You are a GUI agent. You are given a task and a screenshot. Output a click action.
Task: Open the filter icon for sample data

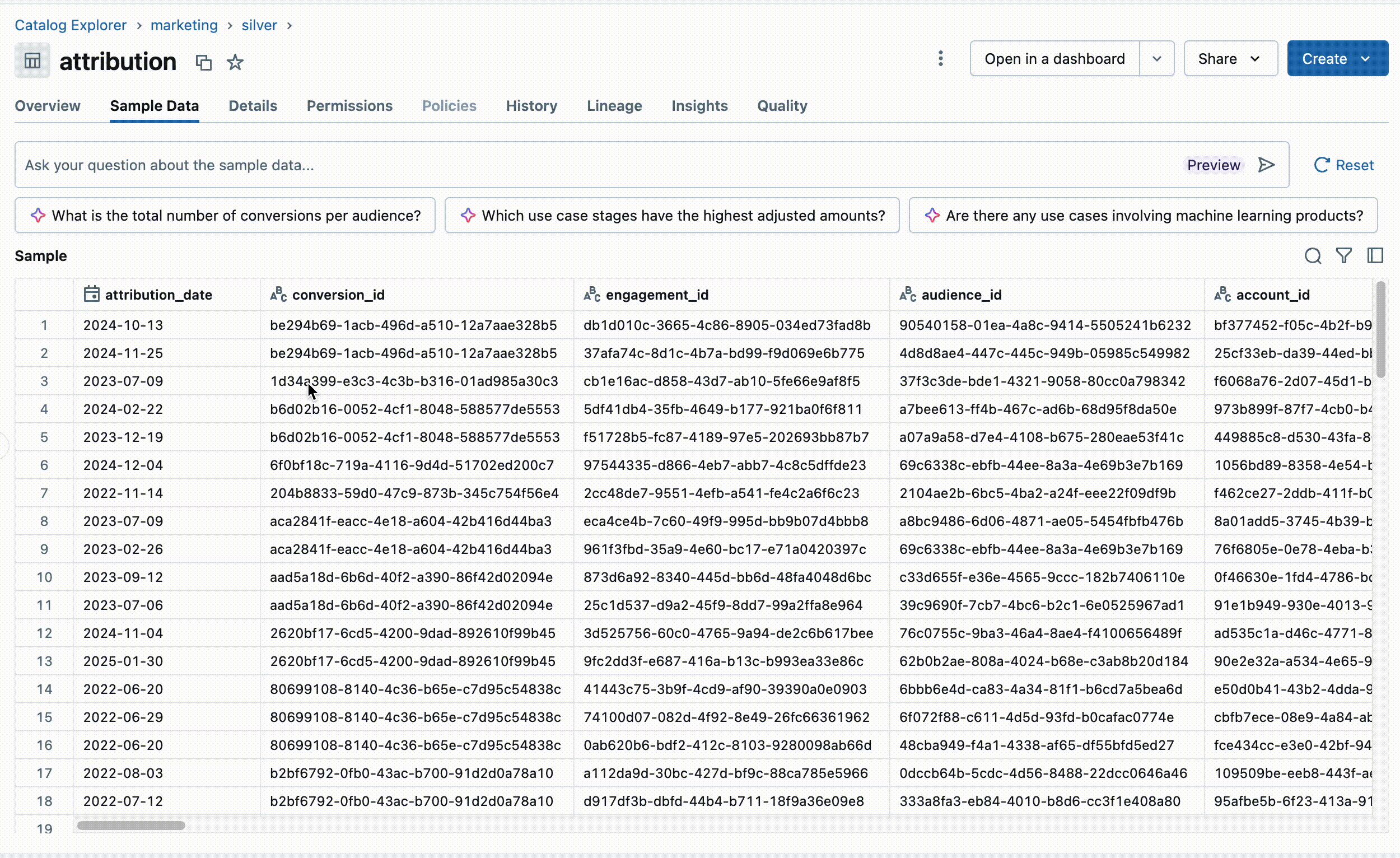[1344, 257]
